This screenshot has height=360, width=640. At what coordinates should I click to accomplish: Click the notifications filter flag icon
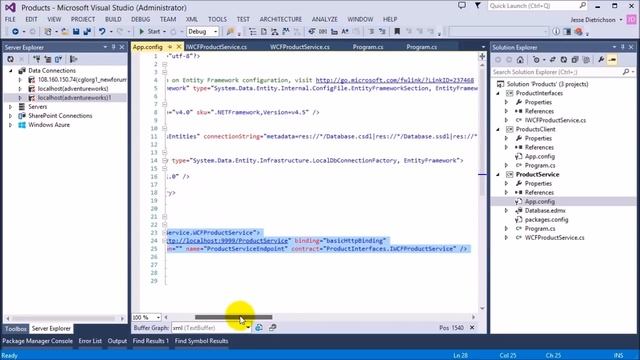point(477,6)
